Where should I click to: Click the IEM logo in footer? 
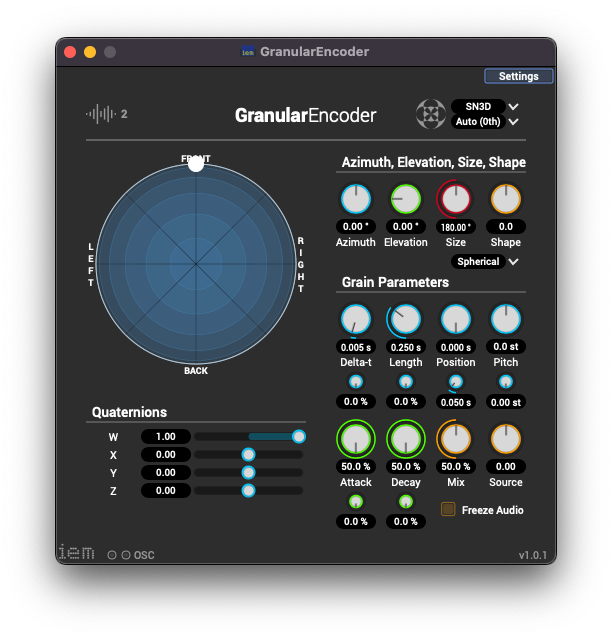(77, 552)
